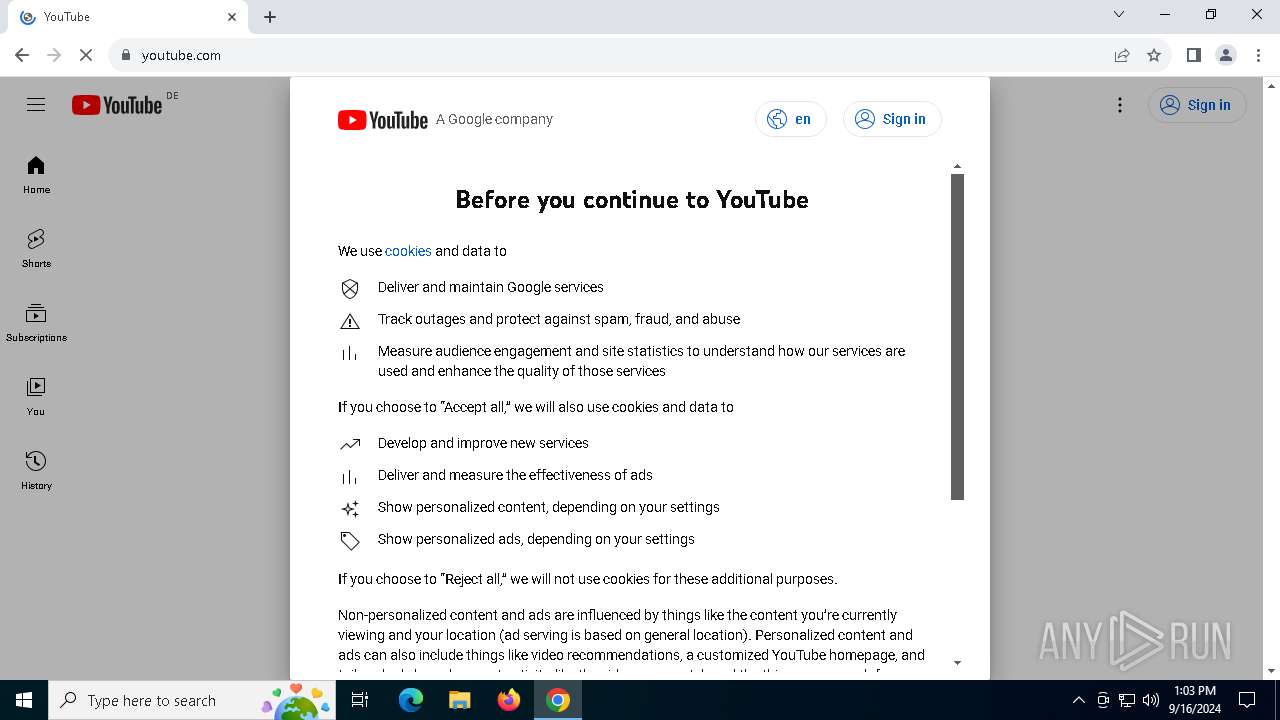The height and width of the screenshot is (720, 1280).
Task: Close the YouTube browser tab
Action: (x=232, y=17)
